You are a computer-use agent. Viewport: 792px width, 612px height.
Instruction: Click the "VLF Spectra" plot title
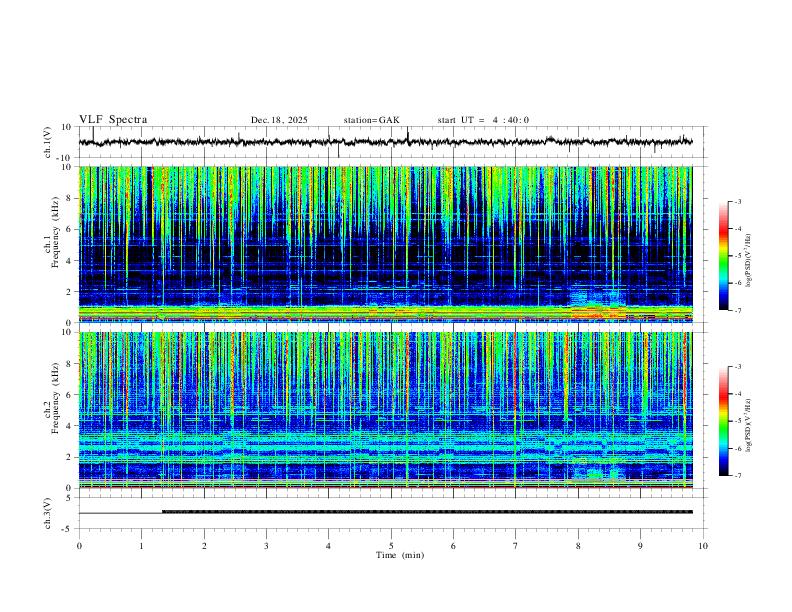113,120
